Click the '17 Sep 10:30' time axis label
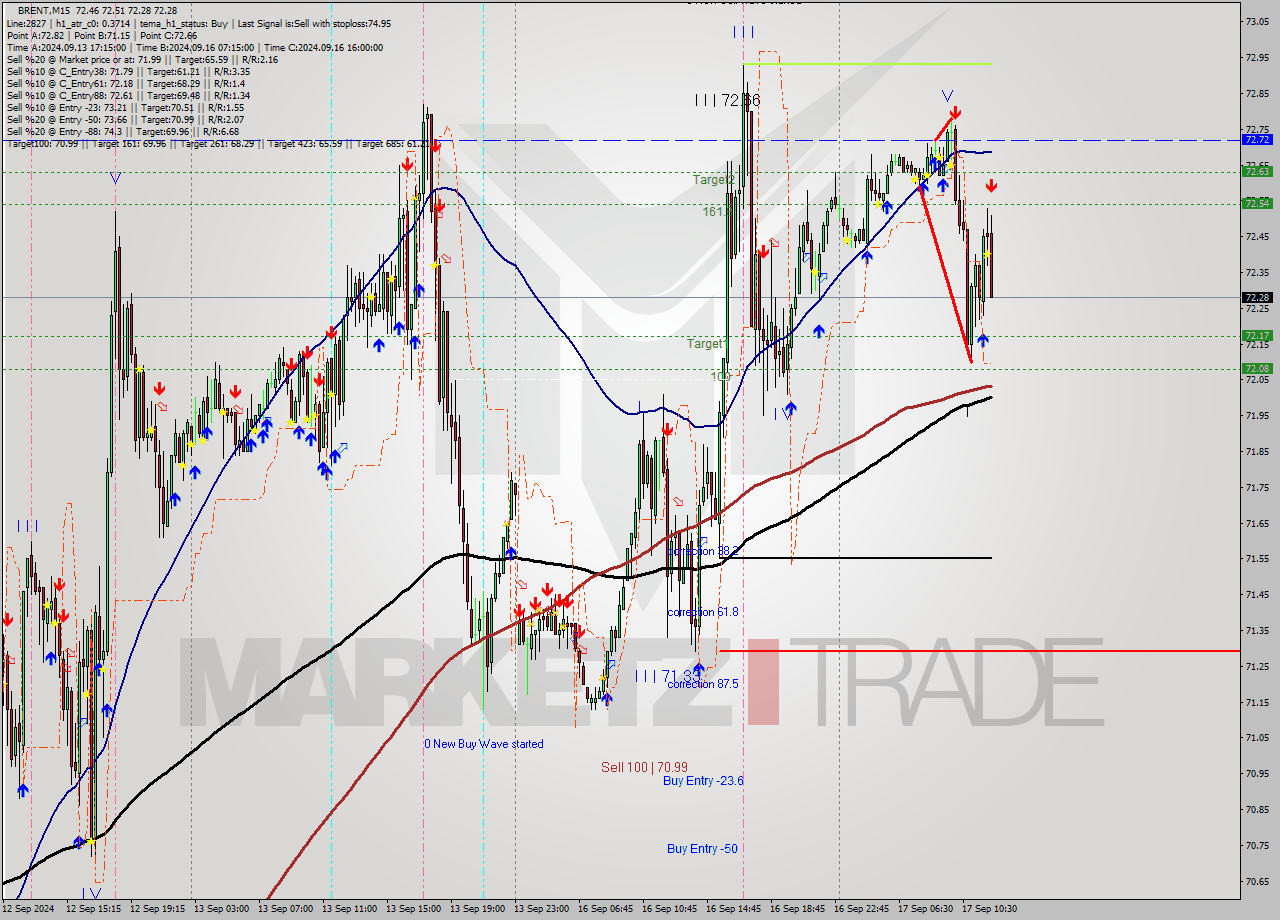Screen dimensions: 1280x920 point(989,909)
